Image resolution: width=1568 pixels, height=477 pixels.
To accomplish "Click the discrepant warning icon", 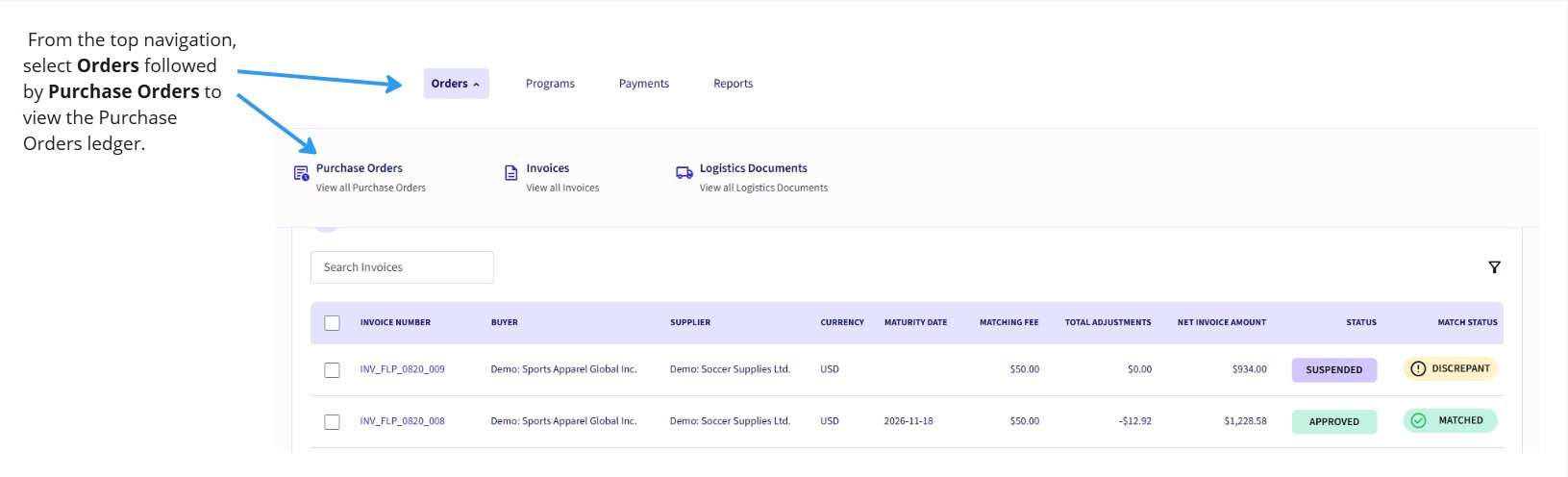I will (1418, 368).
